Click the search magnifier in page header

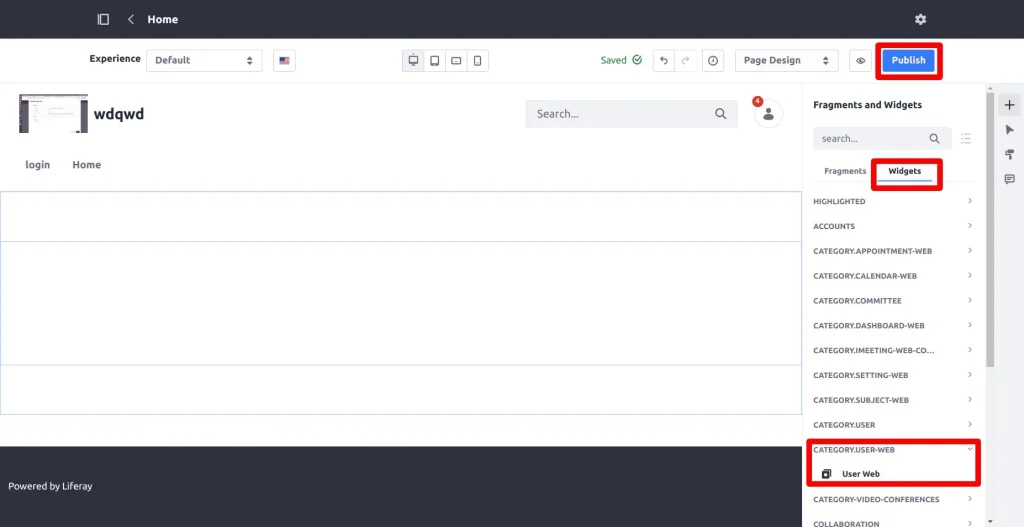pyautogui.click(x=720, y=114)
